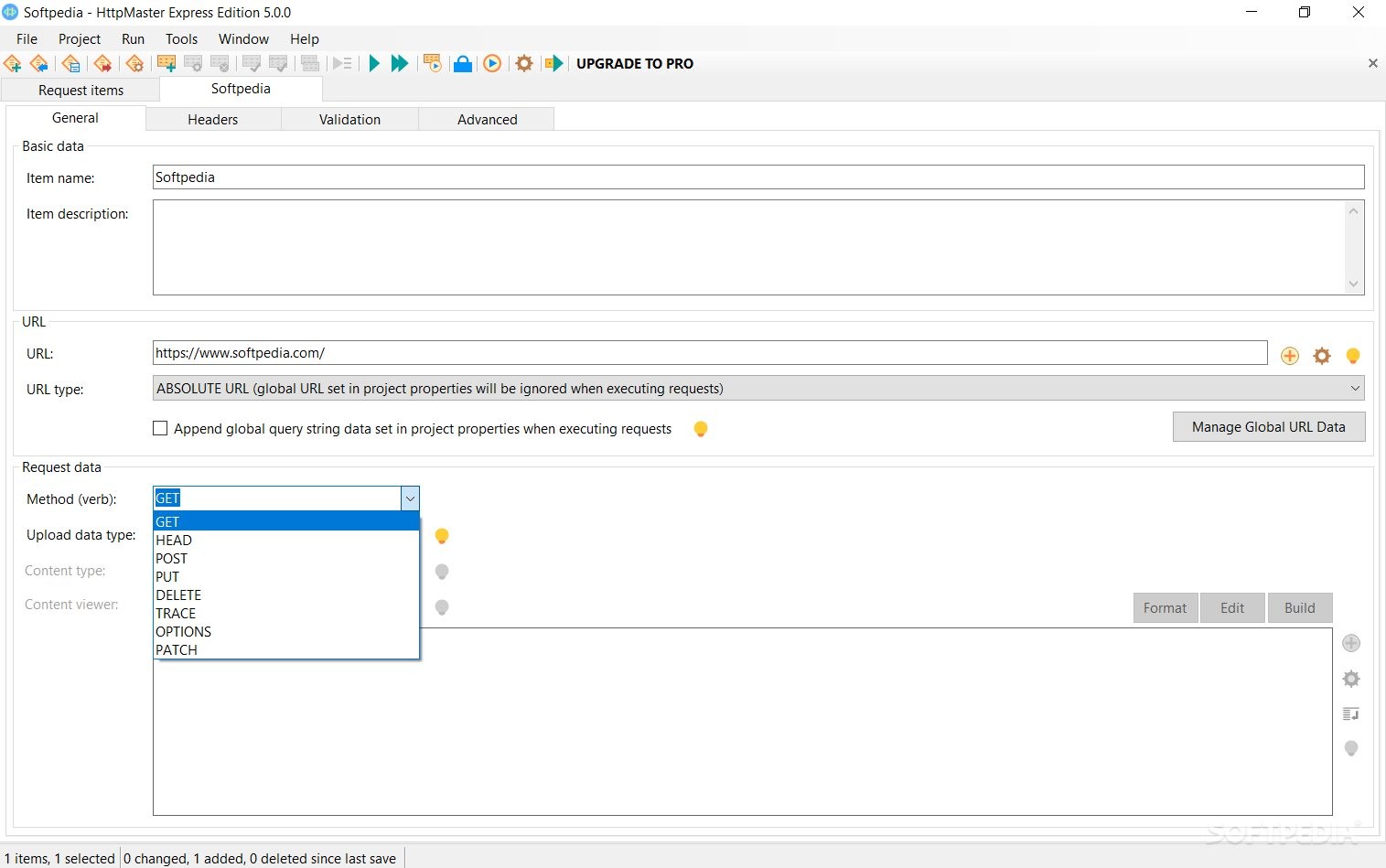Image resolution: width=1386 pixels, height=868 pixels.
Task: Click the green arrow icon before UPGRADE TO PRO
Action: coord(553,64)
